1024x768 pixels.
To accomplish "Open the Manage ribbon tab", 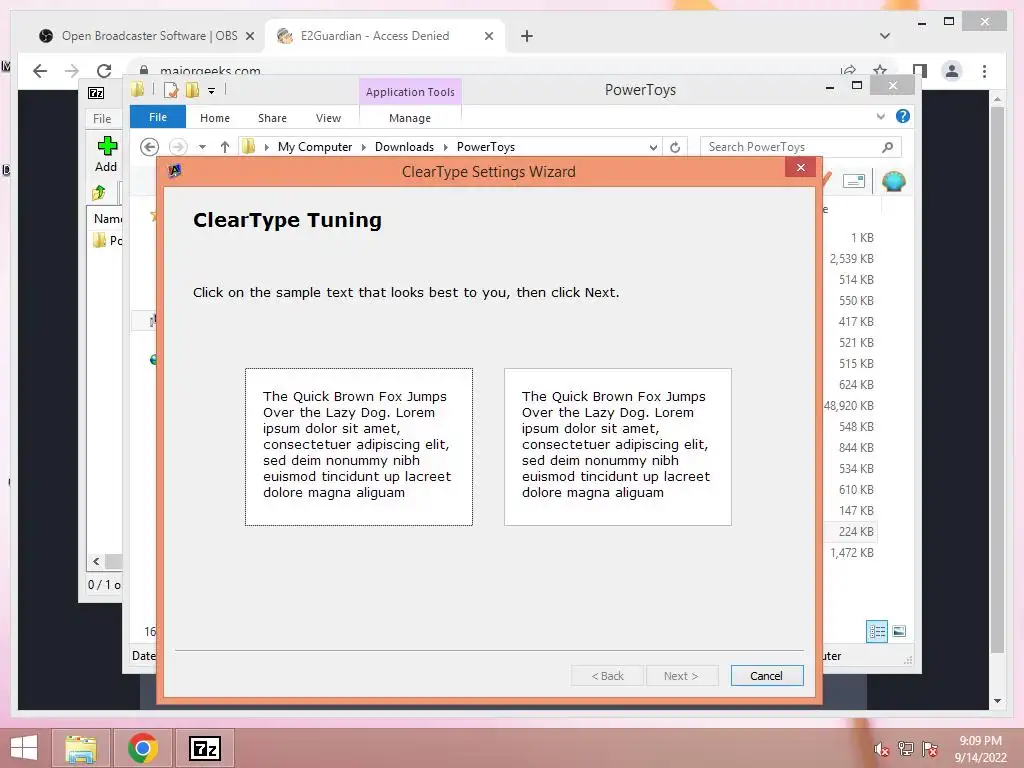I will (409, 118).
